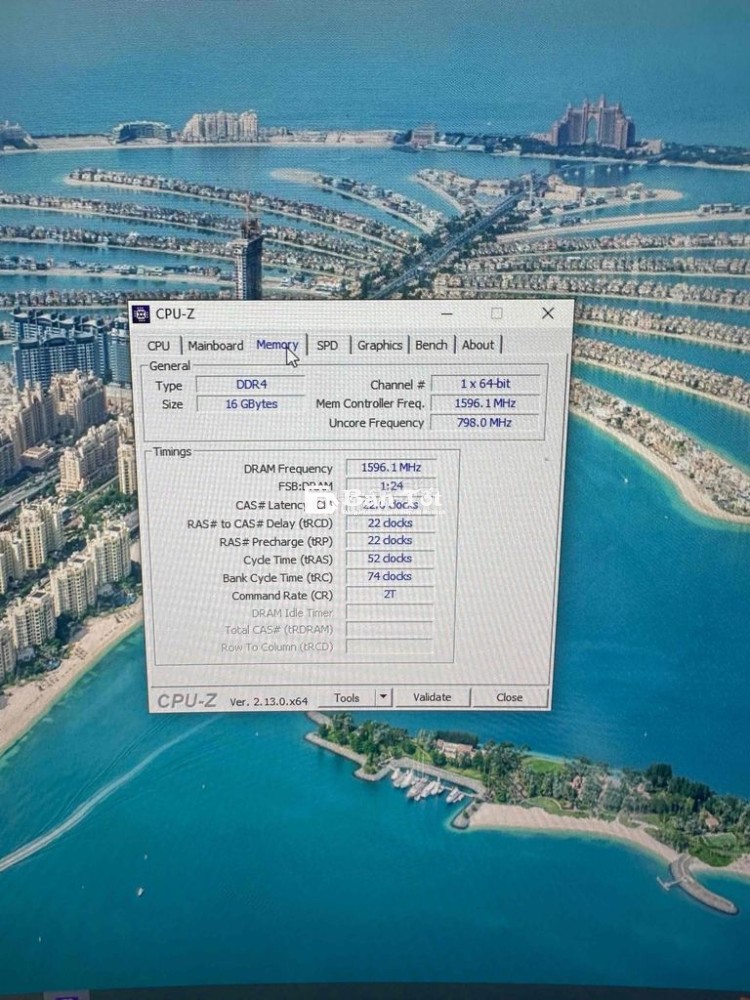Open the Mainboard tab
This screenshot has height=1000, width=750.
216,346
